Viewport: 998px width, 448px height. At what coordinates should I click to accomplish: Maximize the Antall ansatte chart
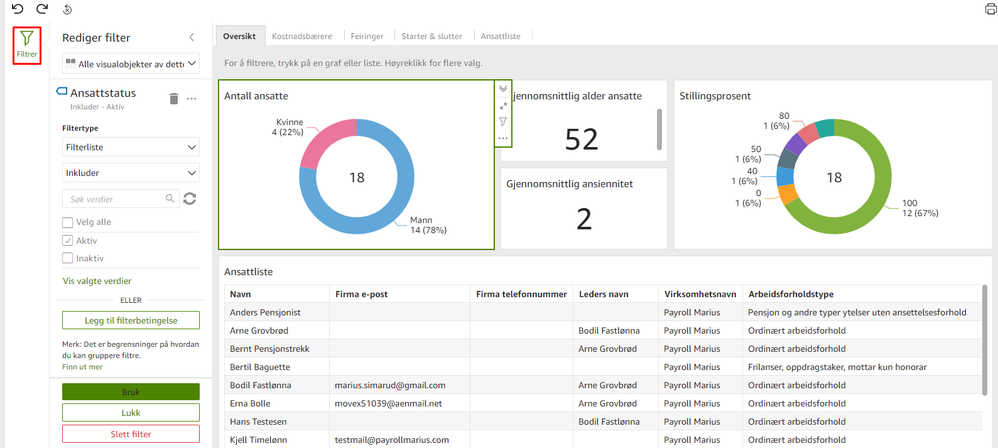(x=503, y=105)
